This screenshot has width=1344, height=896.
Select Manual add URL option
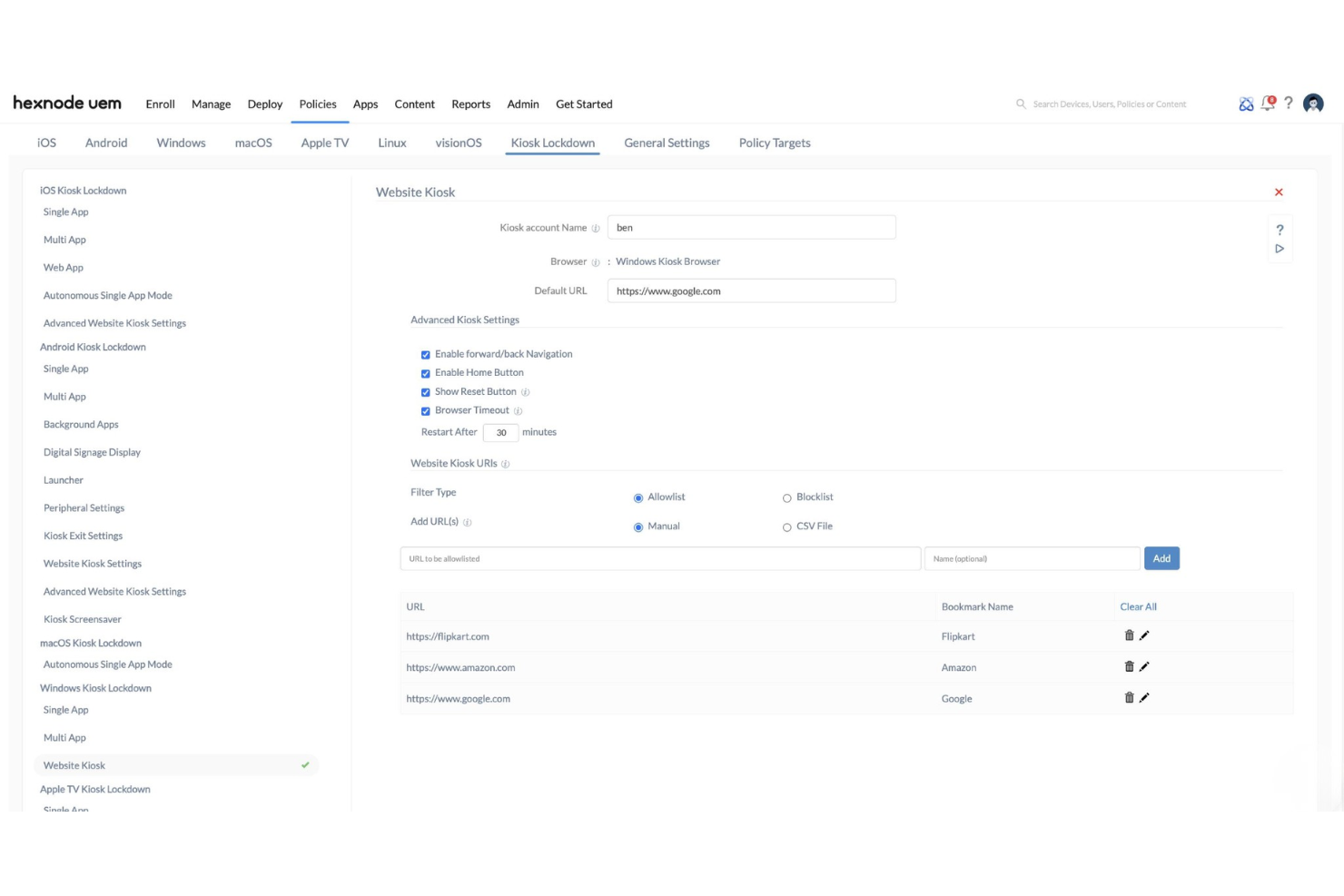pos(638,527)
